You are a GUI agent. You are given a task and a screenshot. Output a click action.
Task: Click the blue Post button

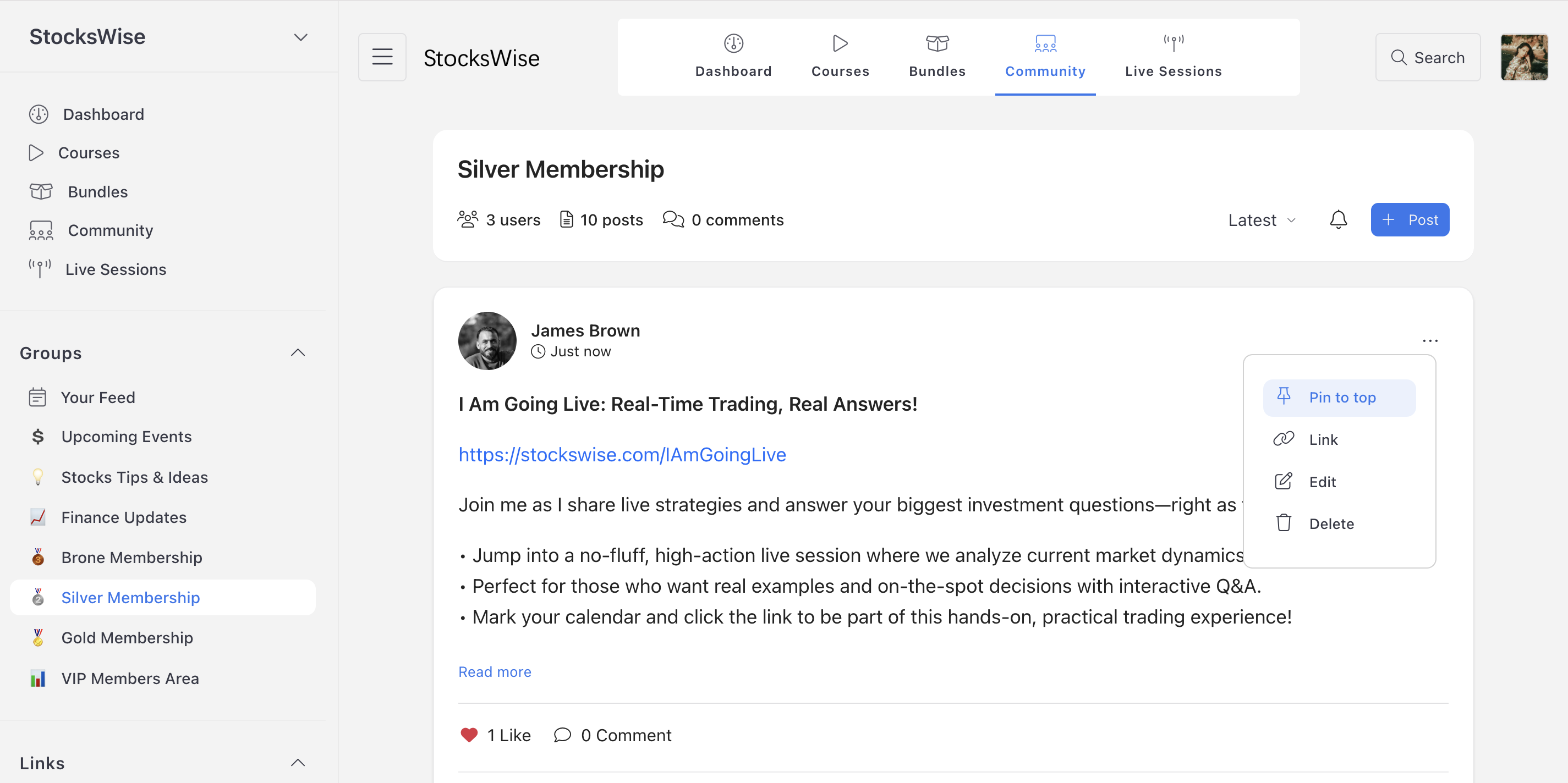(1410, 219)
